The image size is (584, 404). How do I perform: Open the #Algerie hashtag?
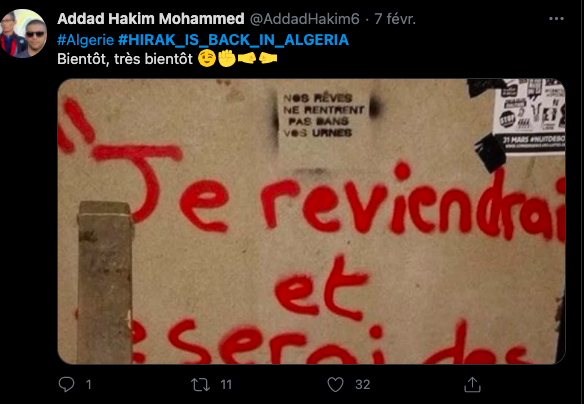pyautogui.click(x=85, y=39)
